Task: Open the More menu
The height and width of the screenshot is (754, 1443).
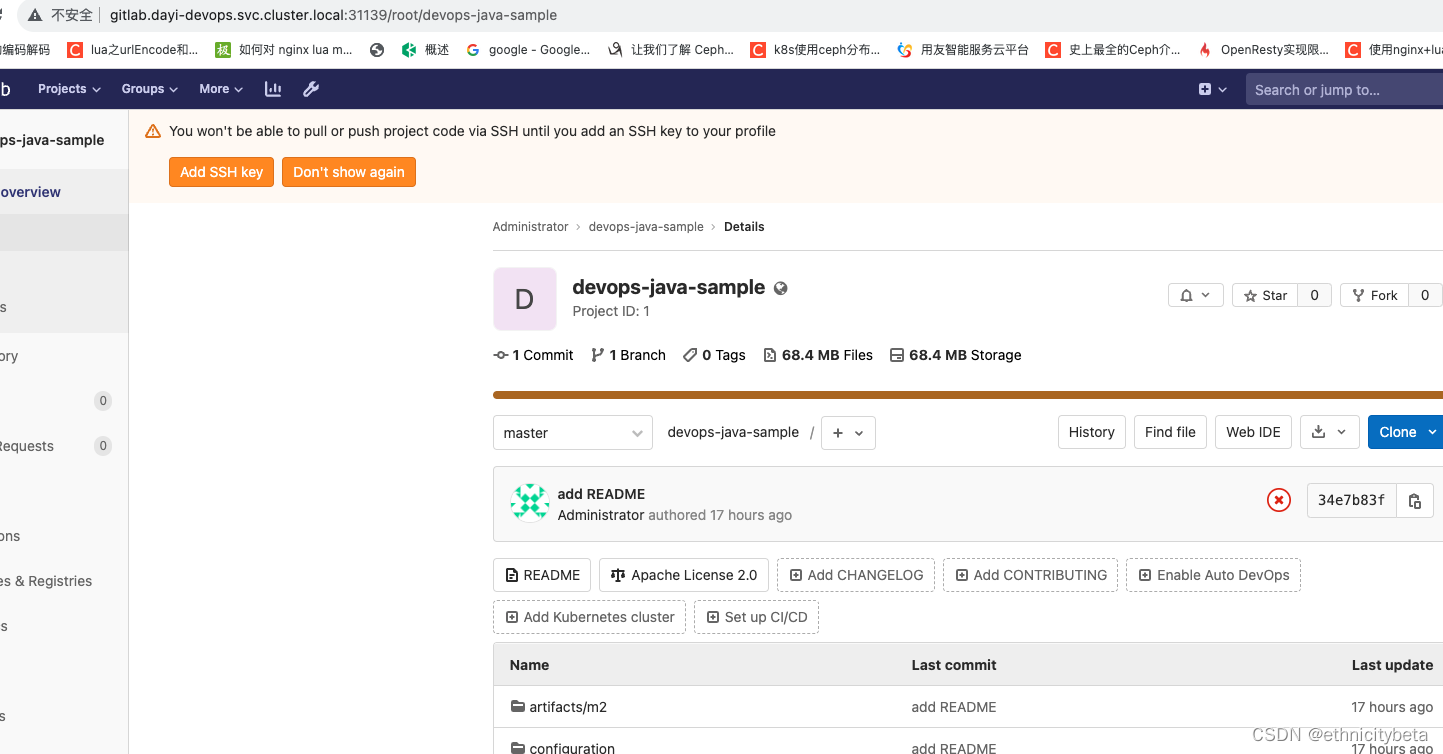Action: point(219,89)
